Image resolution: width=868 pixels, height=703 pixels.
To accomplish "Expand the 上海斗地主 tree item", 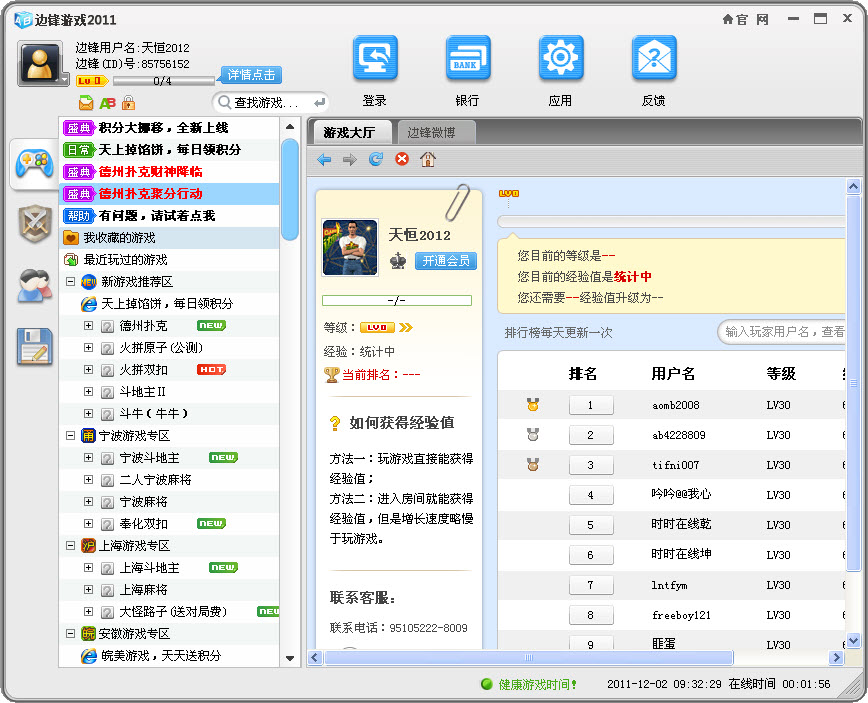I will [89, 565].
